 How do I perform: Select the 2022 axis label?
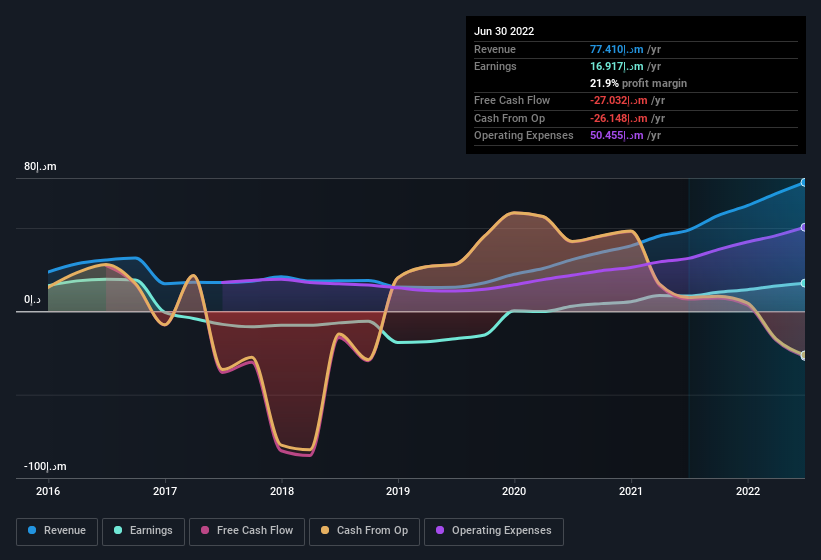[x=748, y=491]
